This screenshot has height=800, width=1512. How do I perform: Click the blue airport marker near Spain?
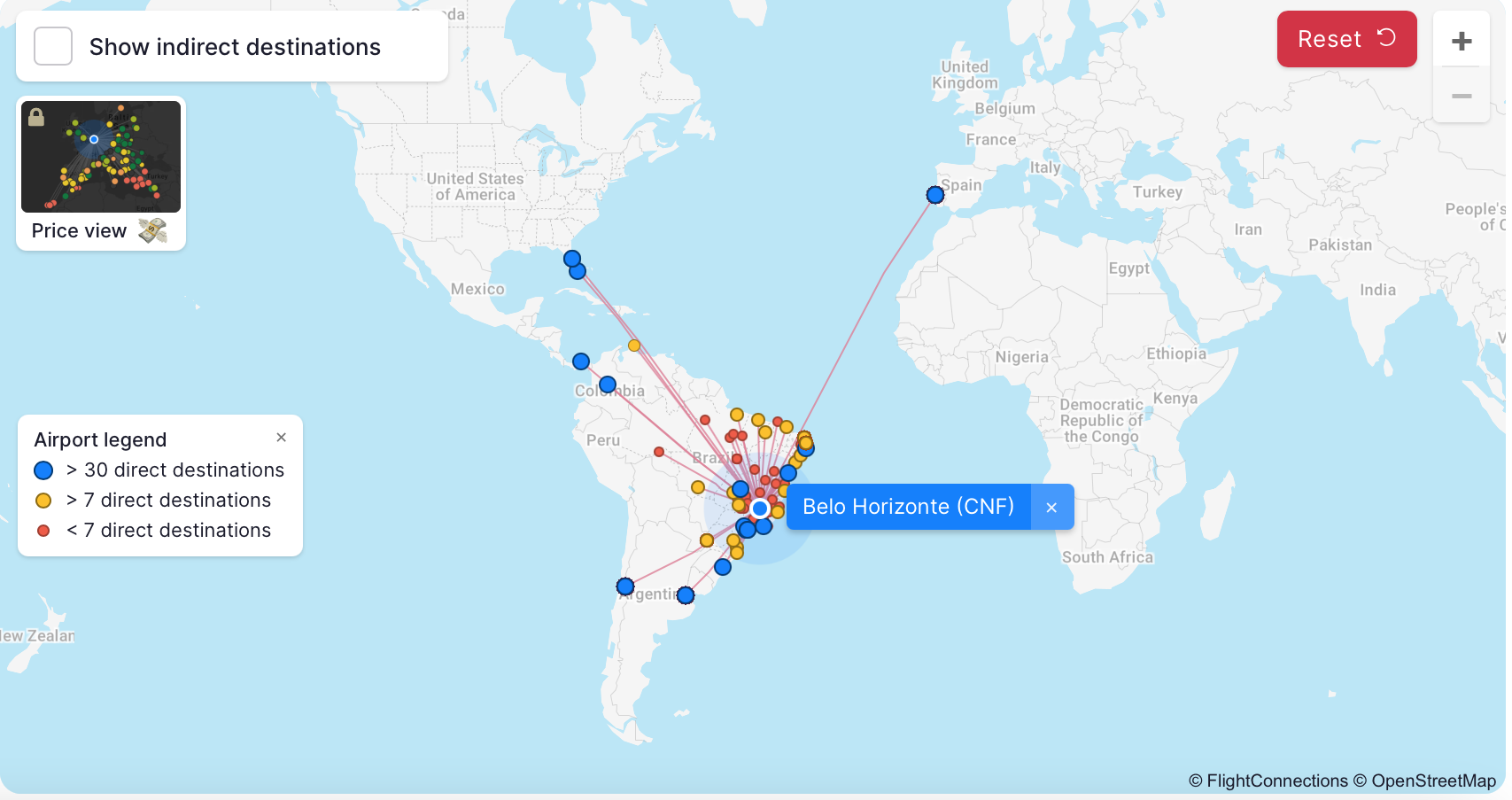(934, 195)
